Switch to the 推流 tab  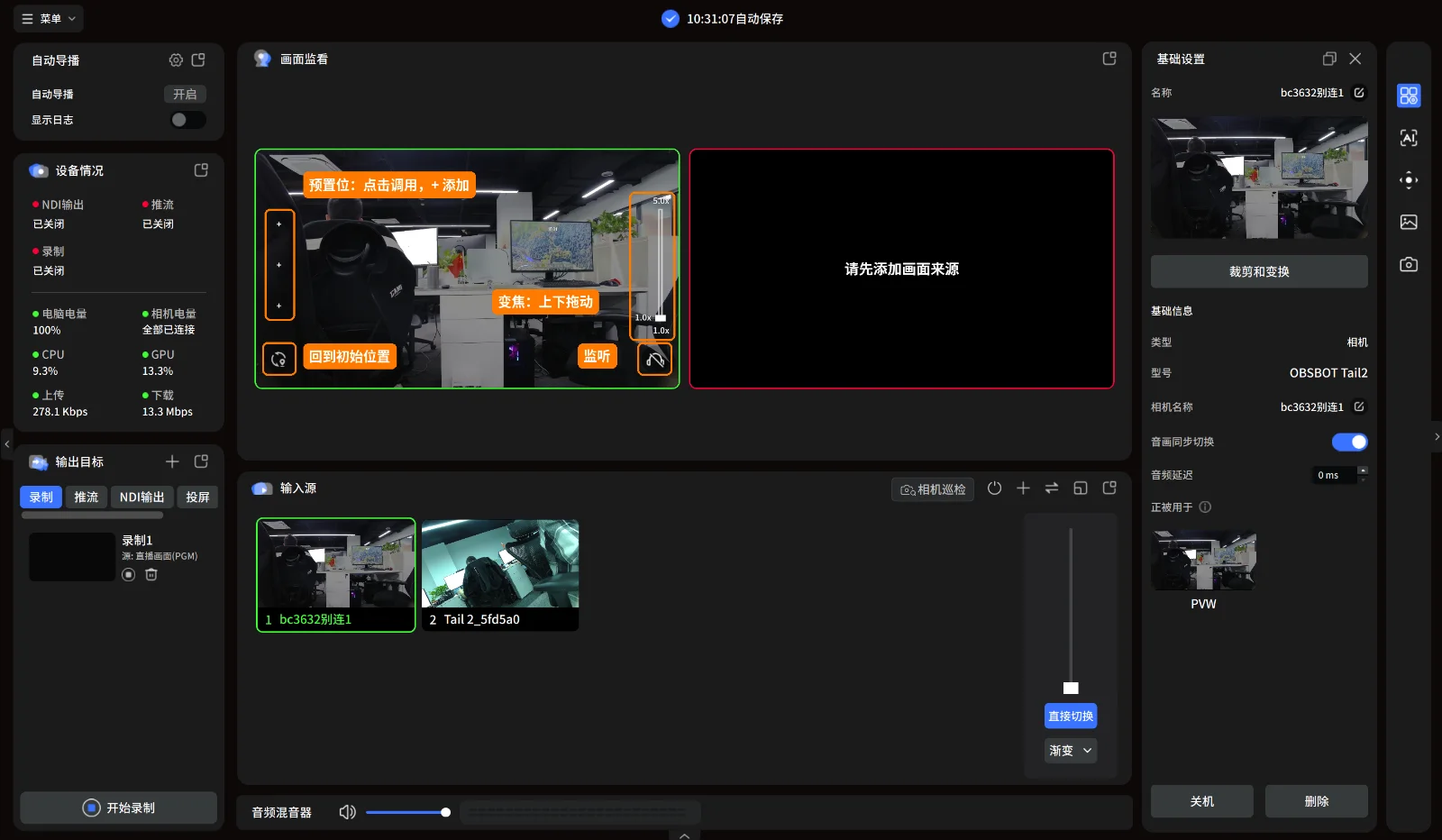pos(87,498)
